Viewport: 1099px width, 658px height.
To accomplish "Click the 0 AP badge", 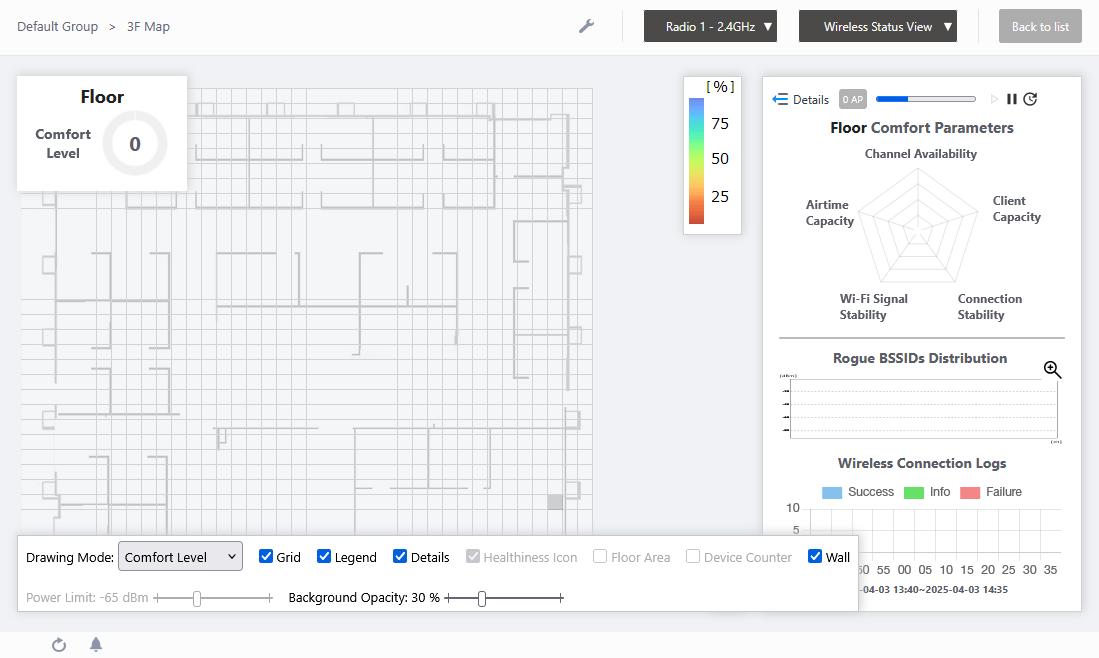I will [x=852, y=99].
